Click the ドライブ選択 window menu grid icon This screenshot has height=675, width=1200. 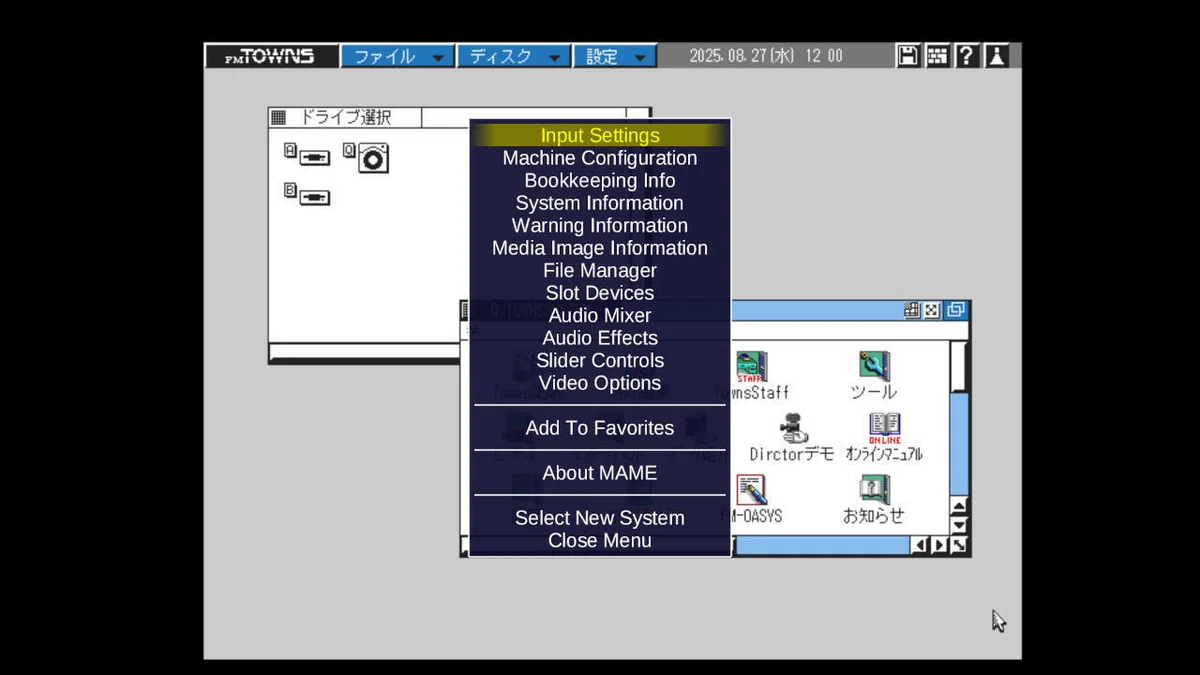(x=278, y=118)
